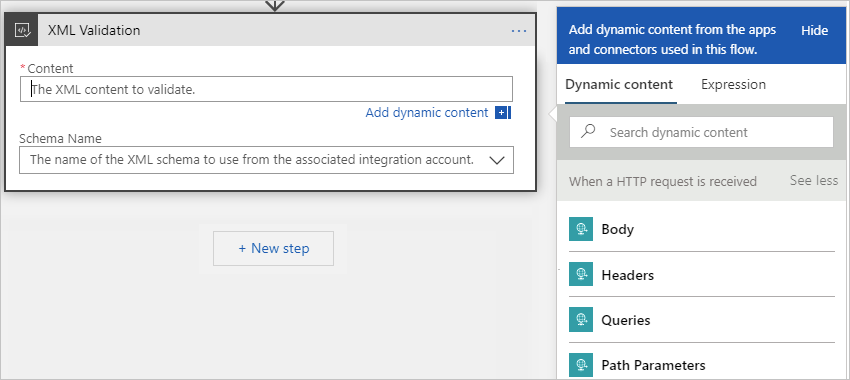This screenshot has height=380, width=850.
Task: Select the Headers dynamic content item
Action: click(701, 274)
